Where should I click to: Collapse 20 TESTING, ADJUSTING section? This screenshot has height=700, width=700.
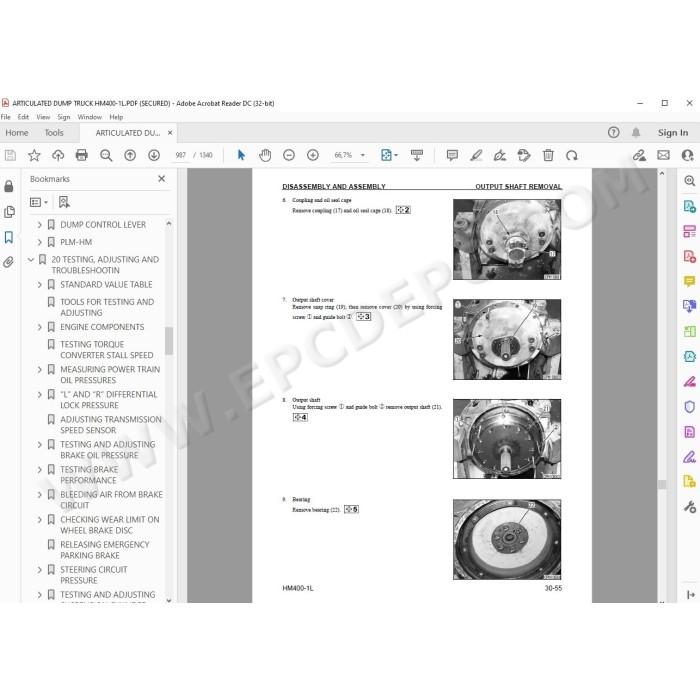coord(31,259)
